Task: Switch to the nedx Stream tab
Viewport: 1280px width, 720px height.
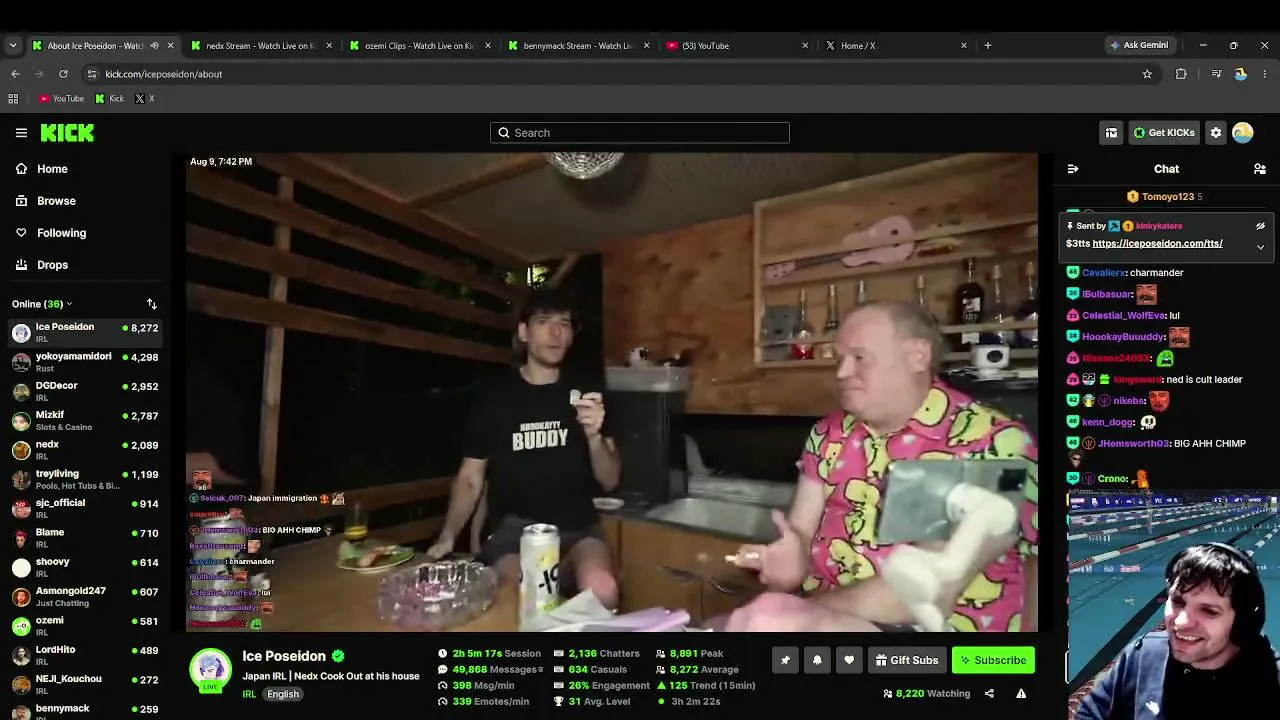Action: pos(262,45)
